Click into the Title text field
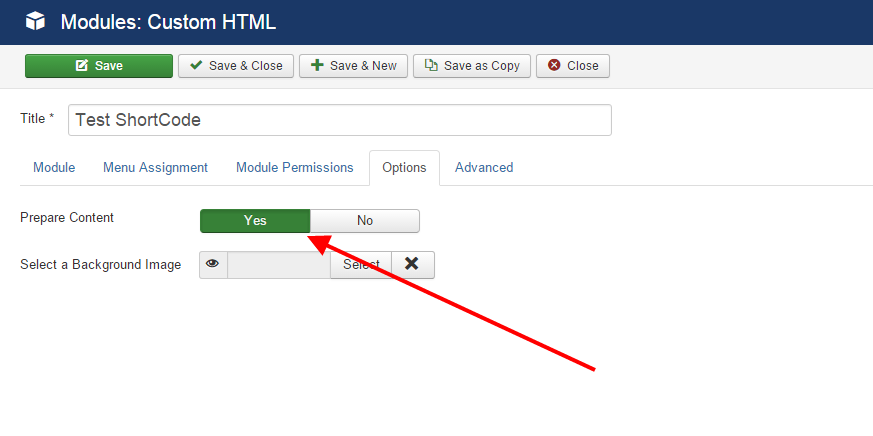The width and height of the screenshot is (873, 436). click(340, 120)
